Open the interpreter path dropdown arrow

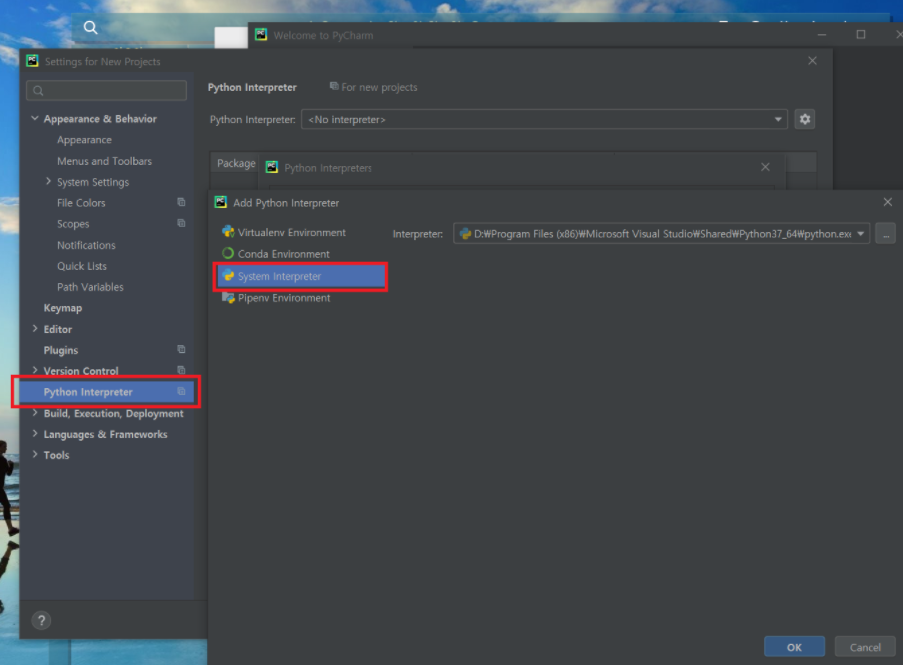click(x=860, y=234)
